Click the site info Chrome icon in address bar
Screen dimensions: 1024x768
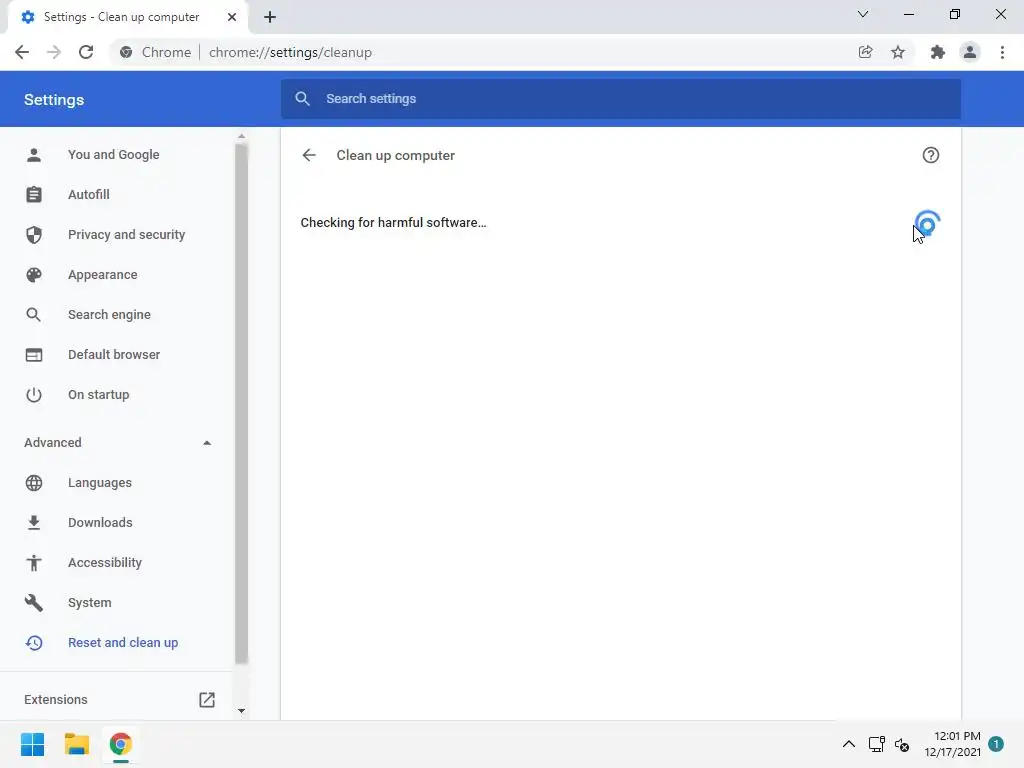click(126, 52)
